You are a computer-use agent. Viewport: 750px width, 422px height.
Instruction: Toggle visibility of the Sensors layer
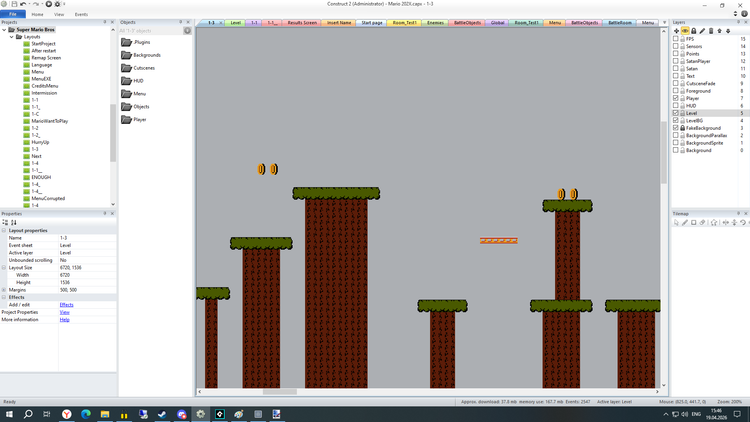pyautogui.click(x=676, y=46)
